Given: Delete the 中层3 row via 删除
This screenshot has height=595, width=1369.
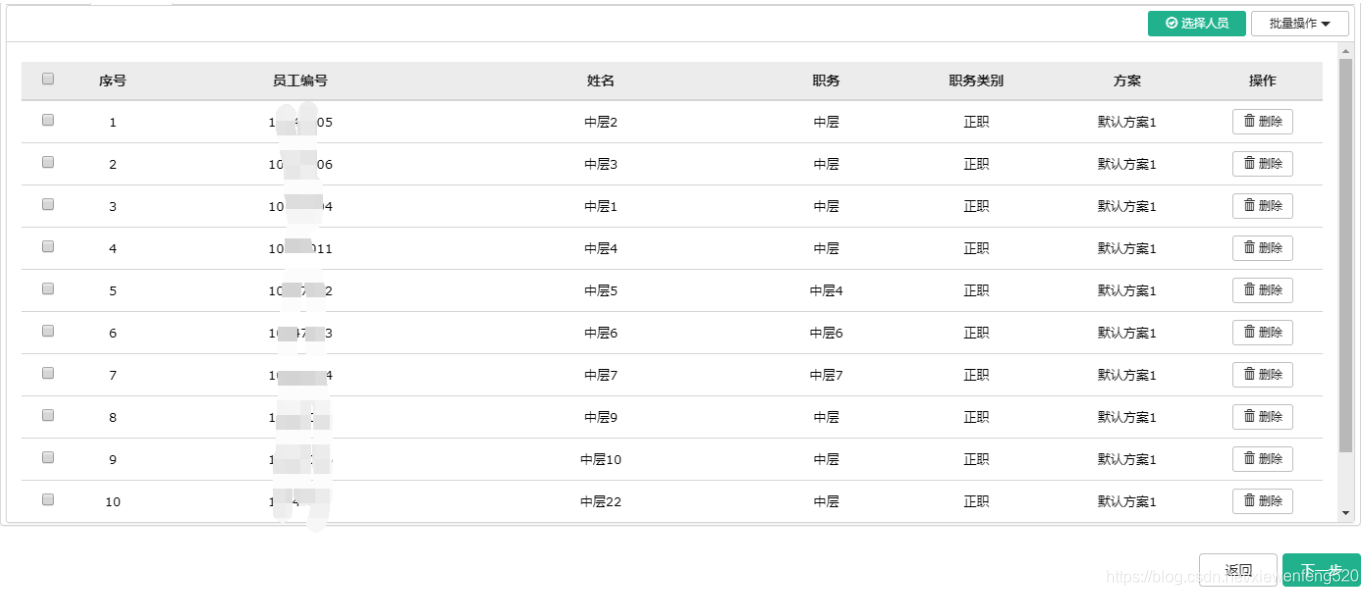Looking at the screenshot, I should point(1262,164).
